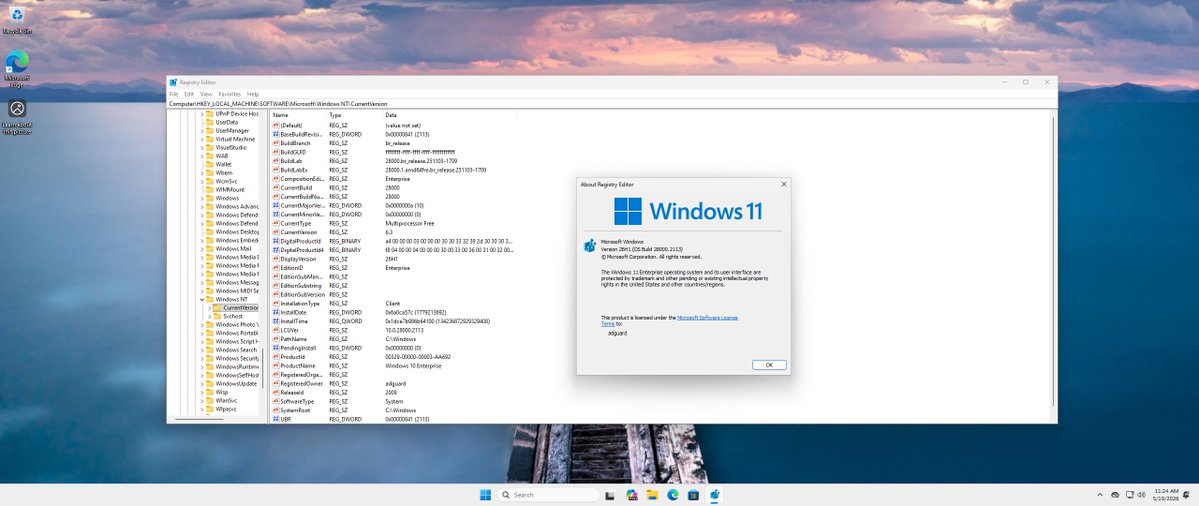Screen dimensions: 1199x506
Task: Select the Windows Mail key
Action: click(x=233, y=248)
